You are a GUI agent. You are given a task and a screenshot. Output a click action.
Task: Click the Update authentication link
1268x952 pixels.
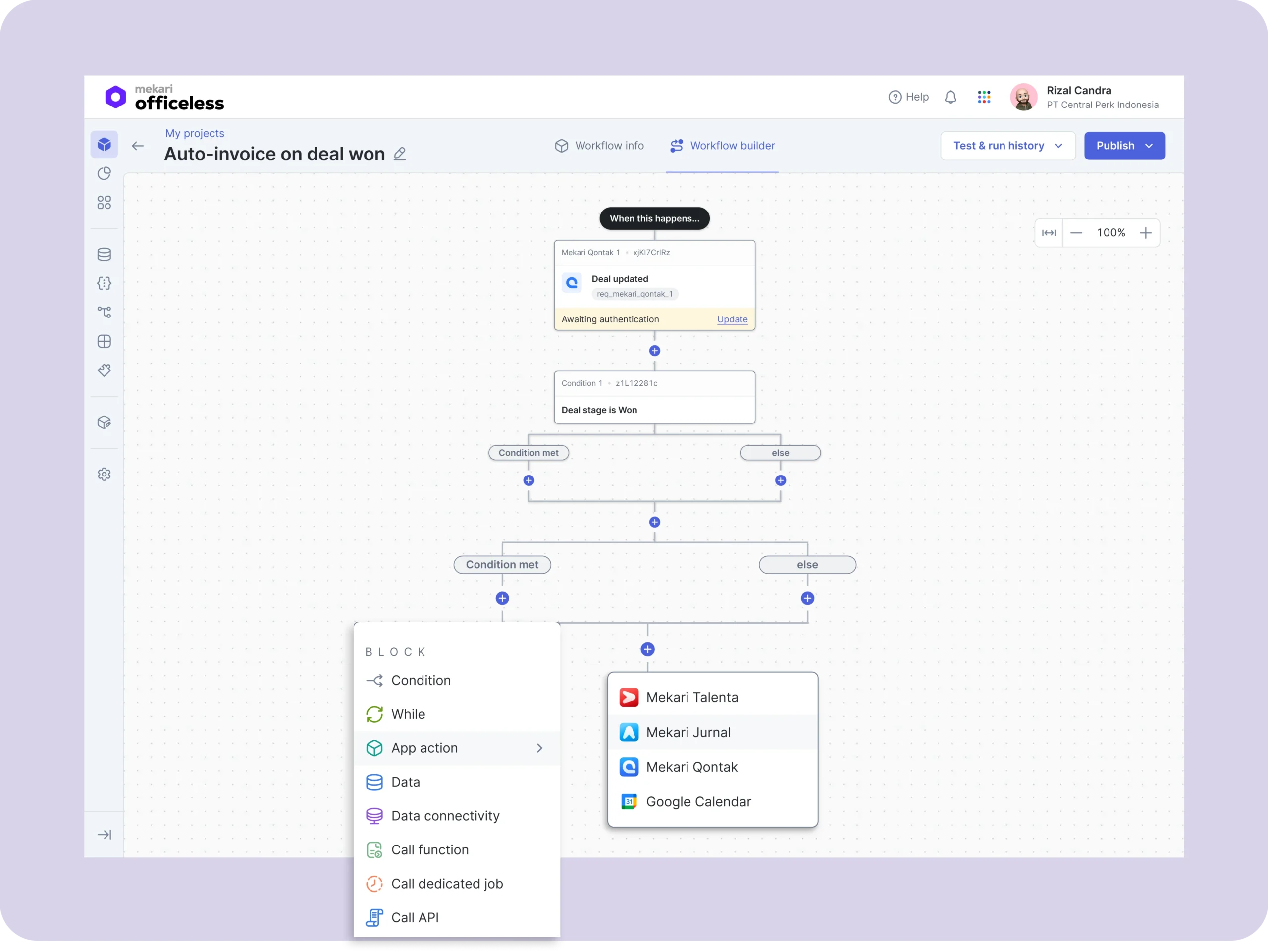tap(733, 319)
